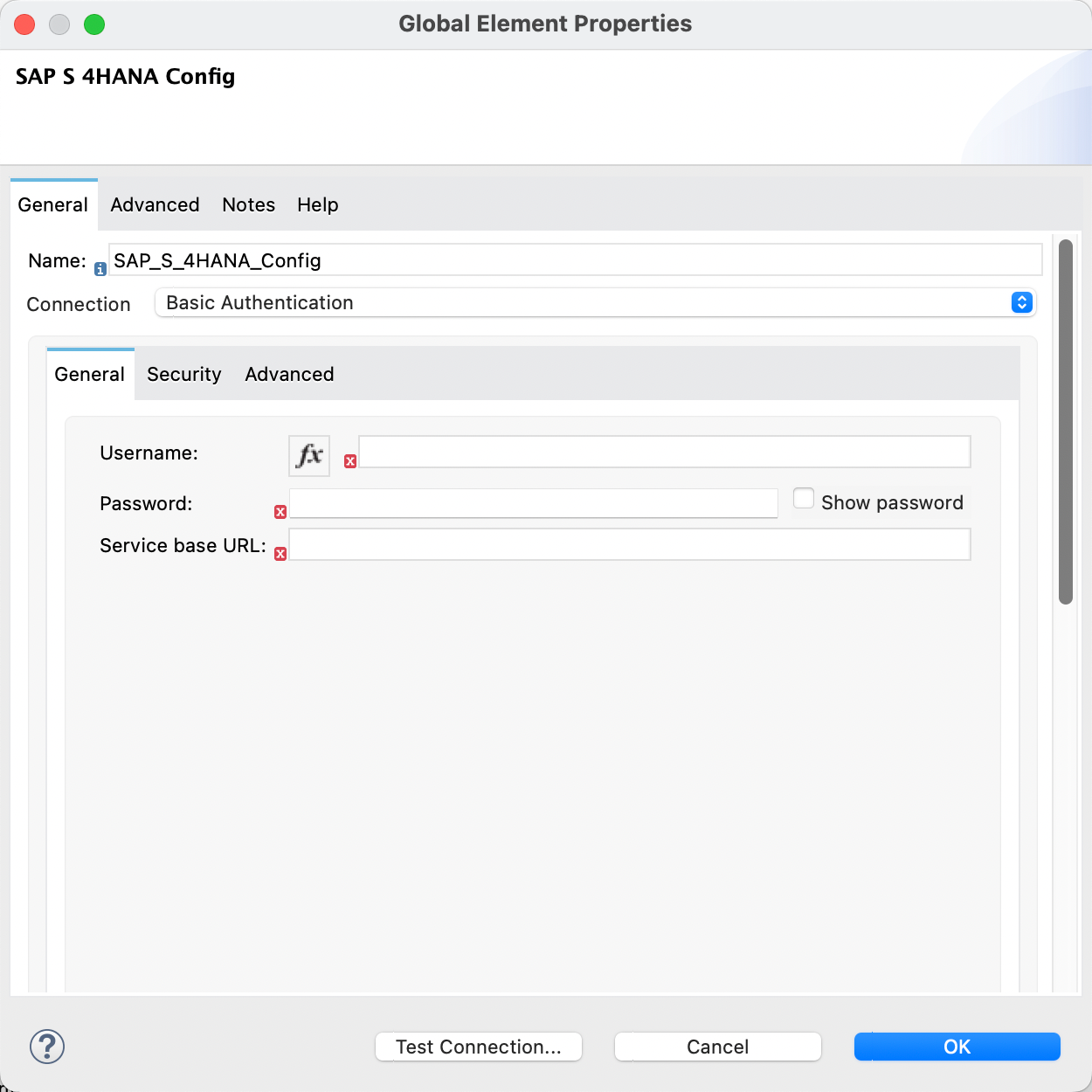Enable the Show password checkbox

click(x=804, y=499)
